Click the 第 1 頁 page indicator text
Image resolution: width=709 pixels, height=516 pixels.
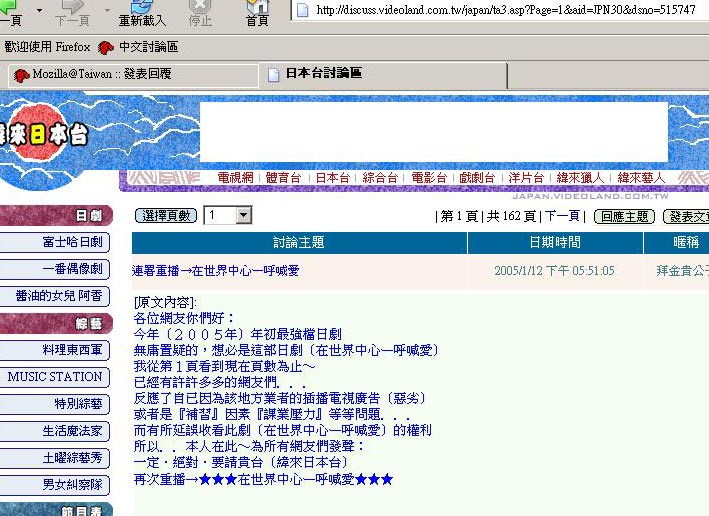pos(459,216)
